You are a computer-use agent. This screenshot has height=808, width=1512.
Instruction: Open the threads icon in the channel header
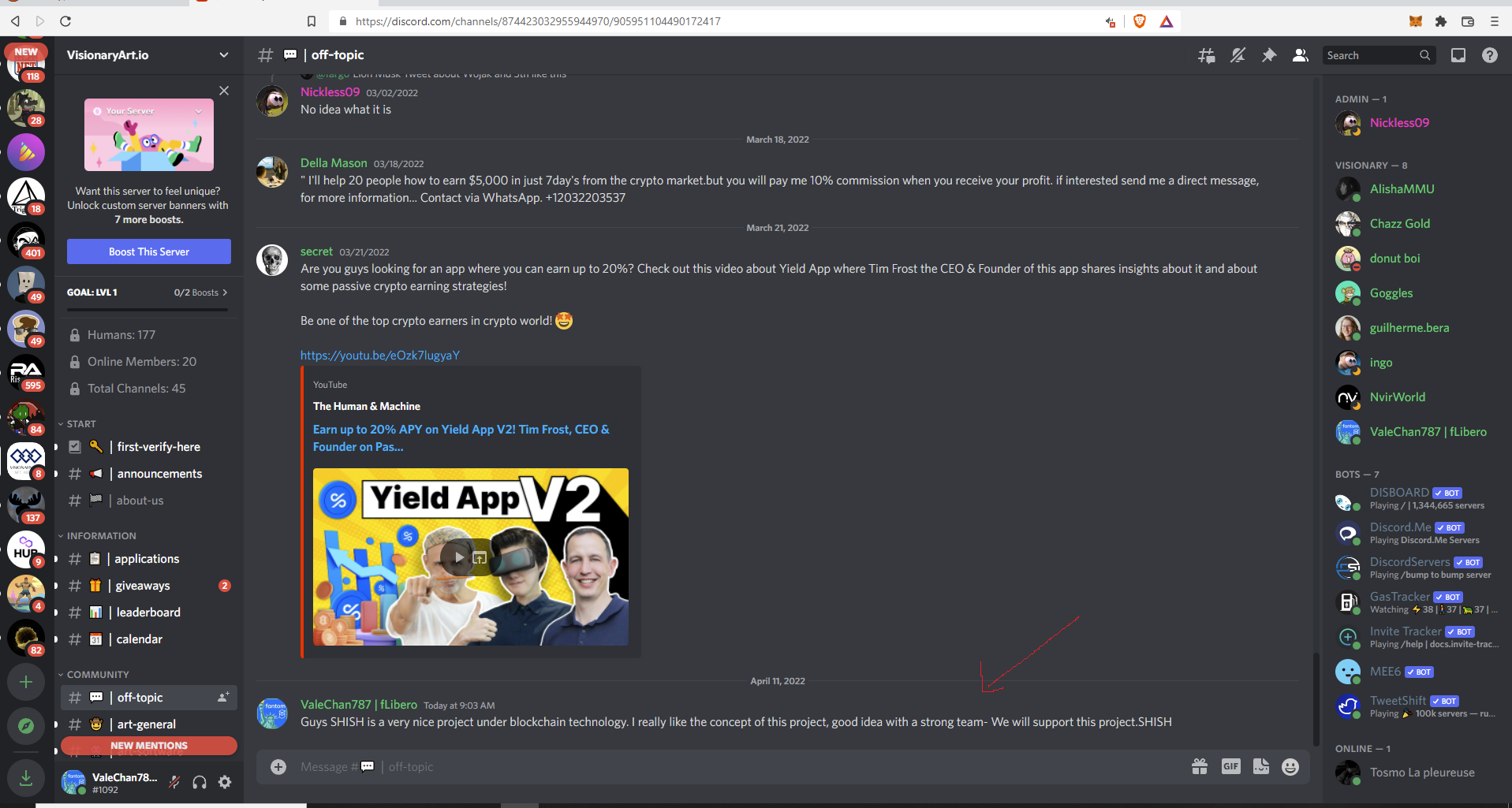1206,55
